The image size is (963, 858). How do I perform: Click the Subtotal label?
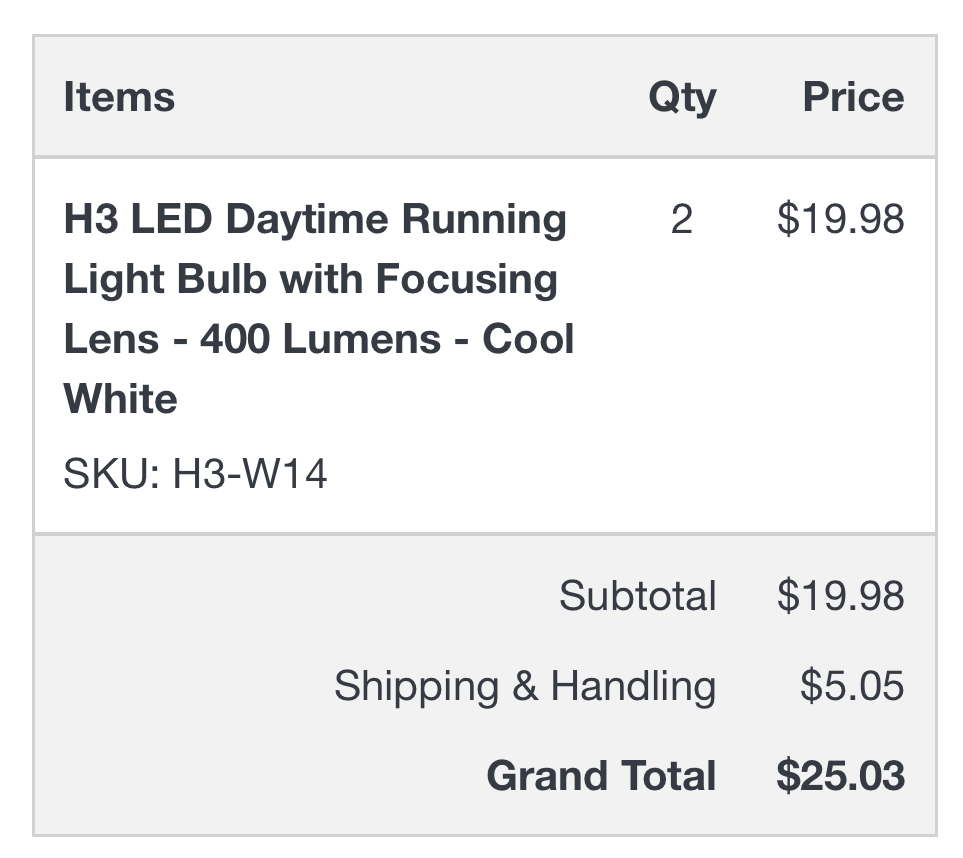click(637, 595)
